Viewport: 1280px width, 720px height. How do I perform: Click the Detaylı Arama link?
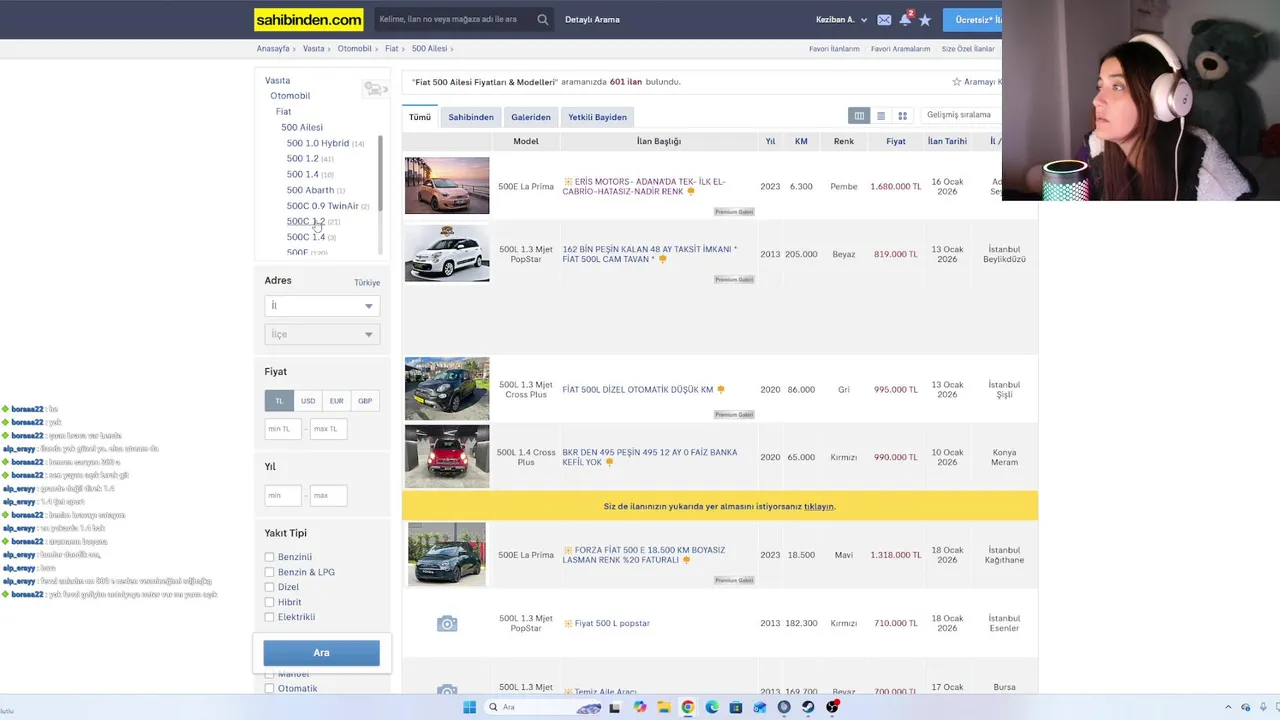592,20
